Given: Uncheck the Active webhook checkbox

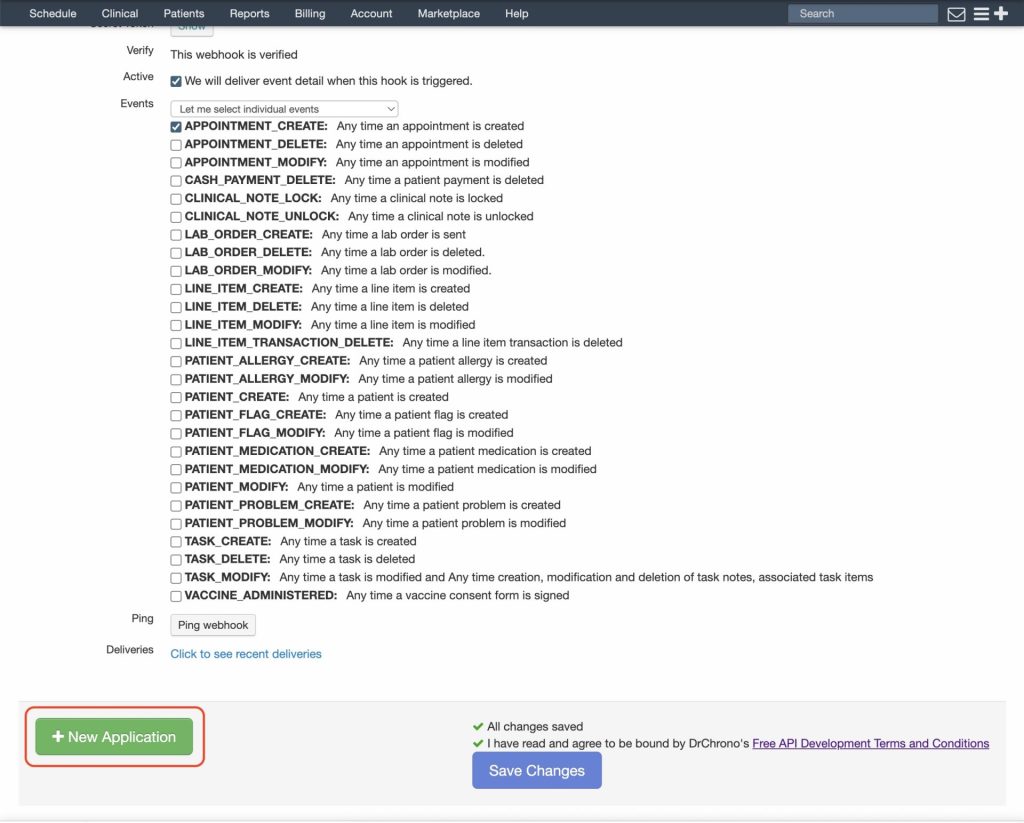Looking at the screenshot, I should pyautogui.click(x=176, y=82).
